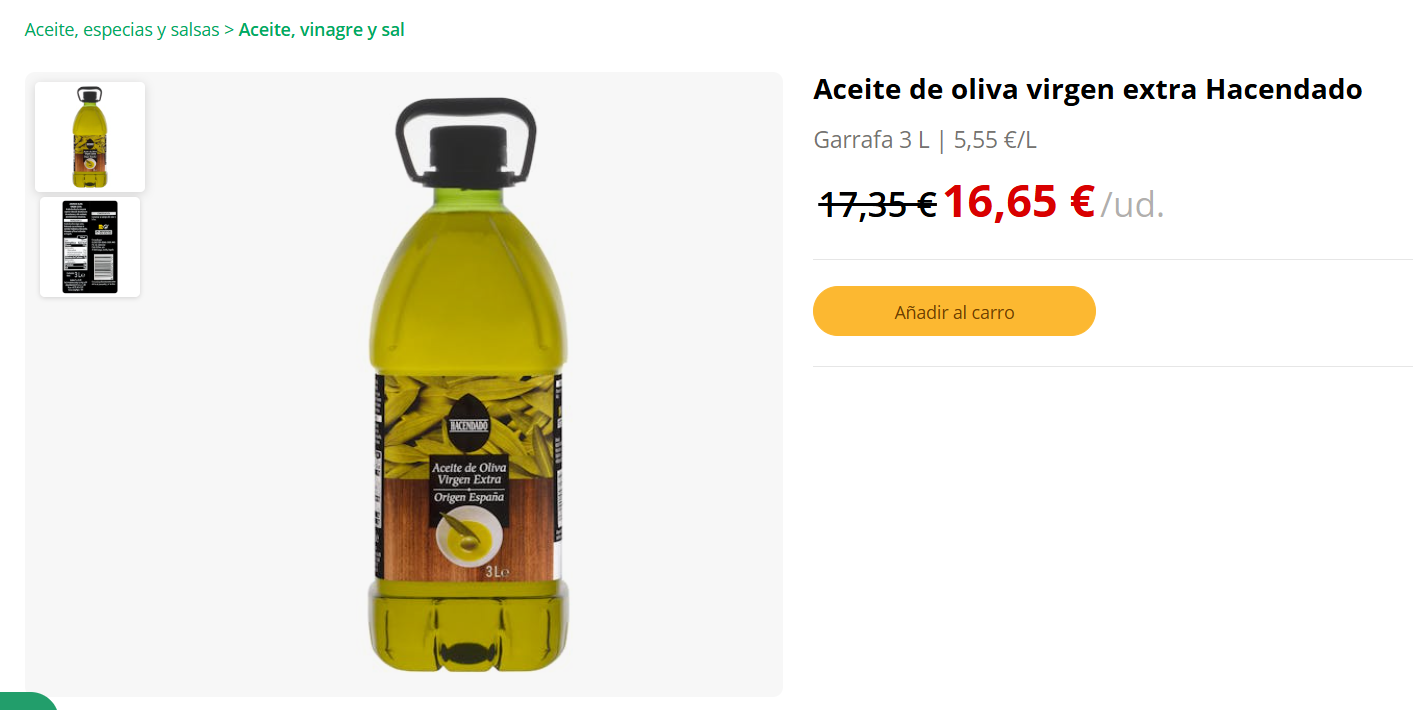Click the green circular widget at bottom-left corner

[x=28, y=701]
